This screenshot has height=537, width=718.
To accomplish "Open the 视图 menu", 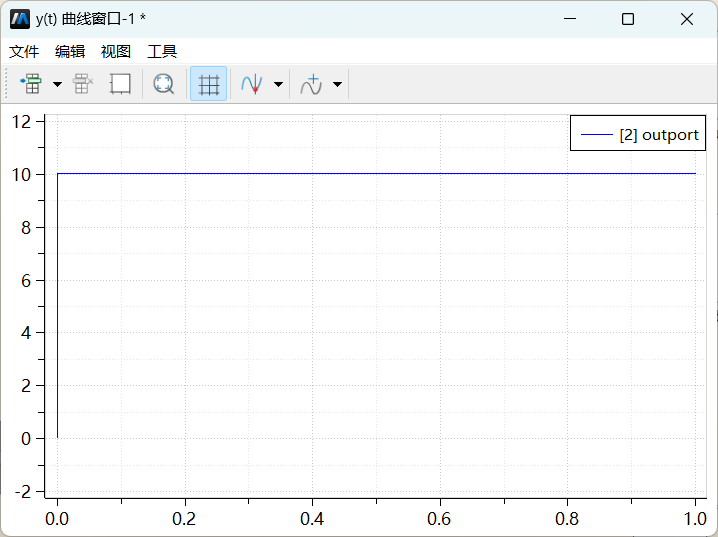I will pyautogui.click(x=116, y=51).
